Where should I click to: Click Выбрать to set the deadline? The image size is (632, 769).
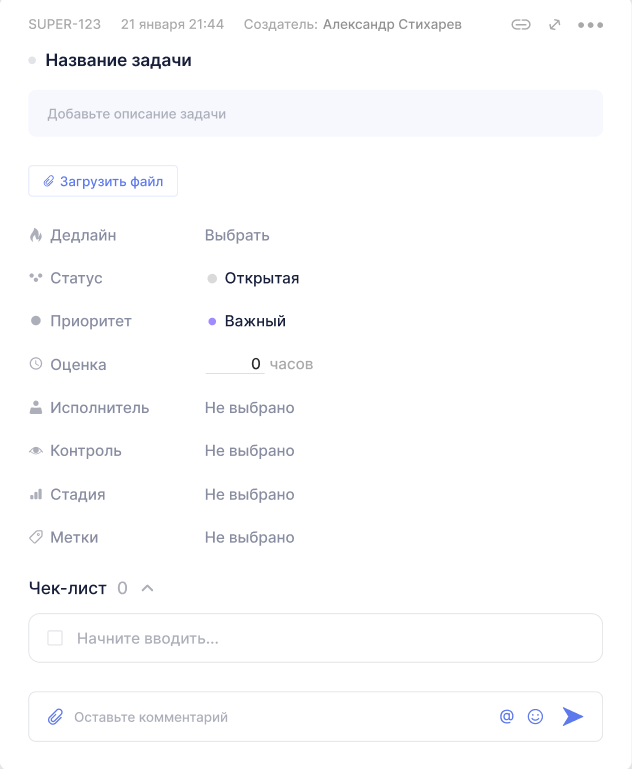tap(237, 236)
